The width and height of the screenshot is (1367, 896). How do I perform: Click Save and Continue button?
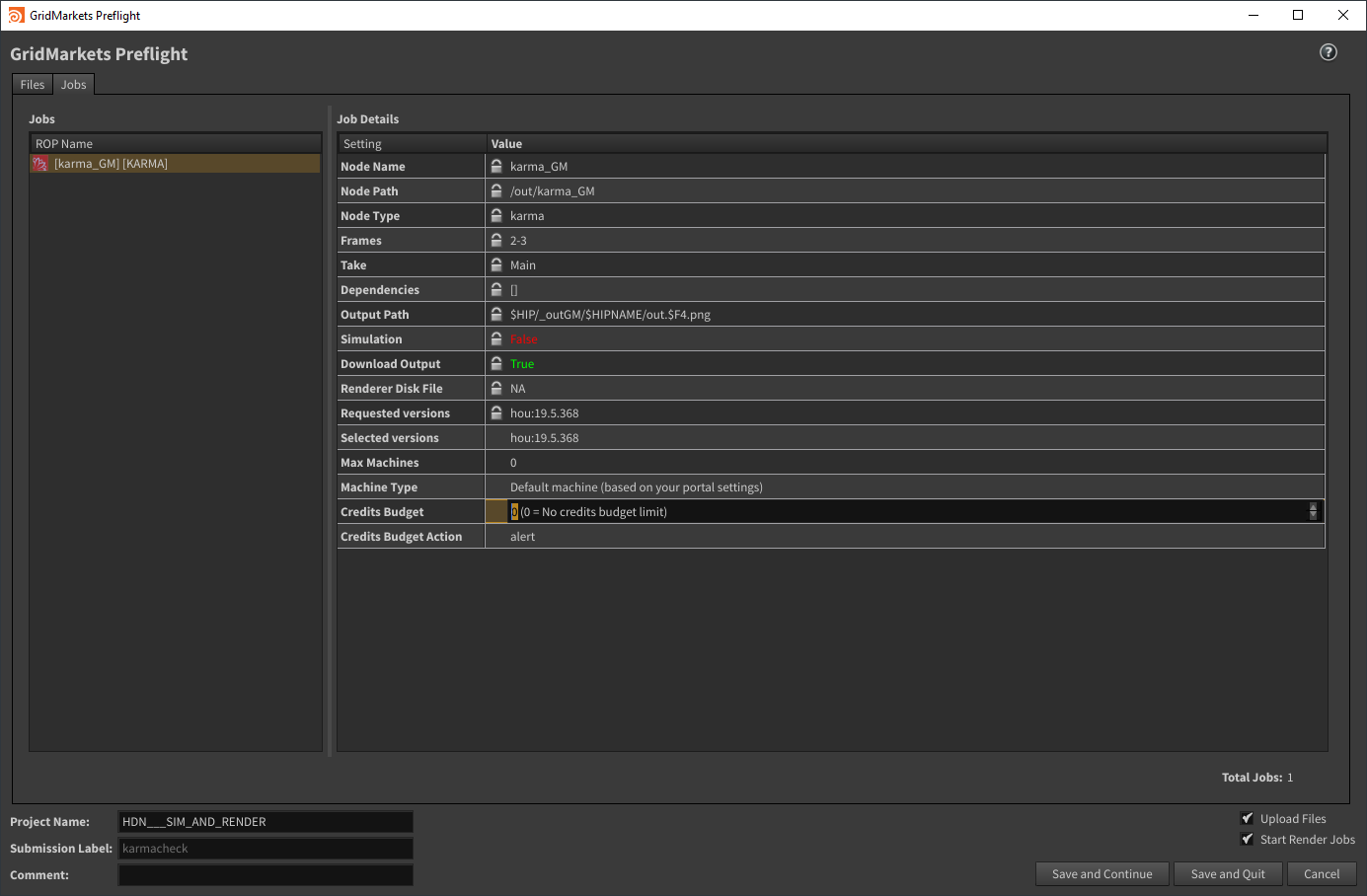pos(1102,874)
